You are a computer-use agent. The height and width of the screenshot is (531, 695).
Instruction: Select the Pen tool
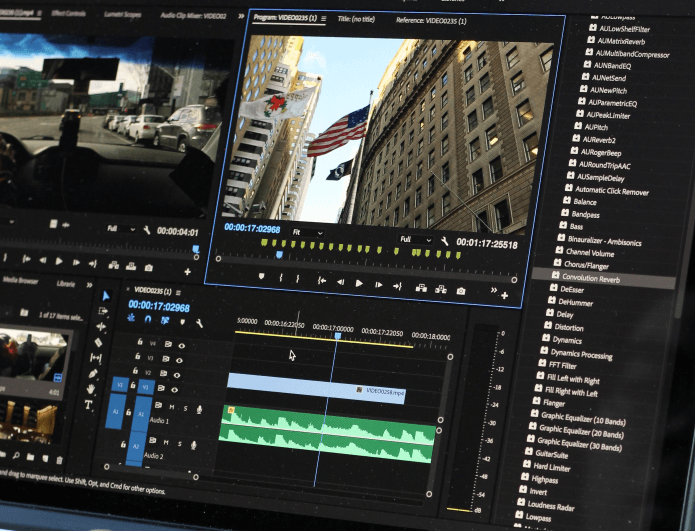click(93, 374)
